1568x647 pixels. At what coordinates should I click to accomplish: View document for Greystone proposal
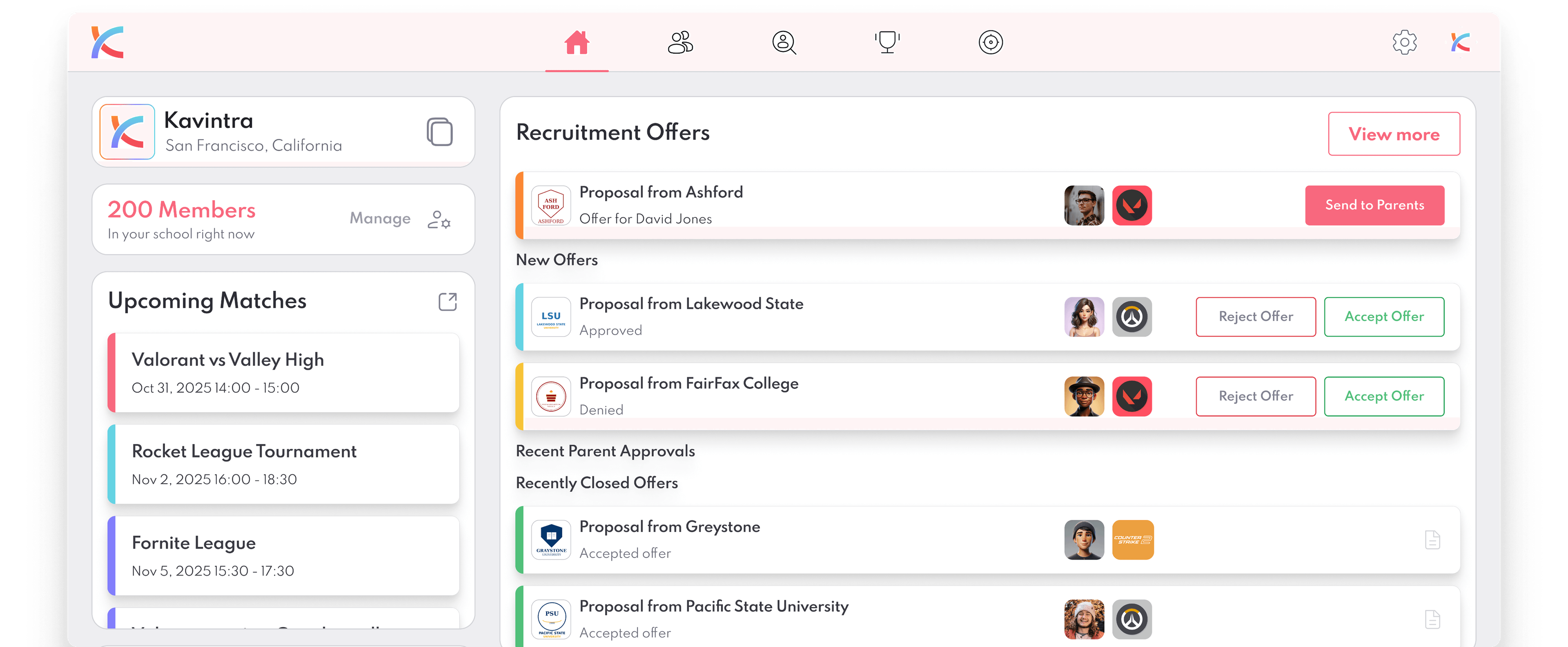point(1432,540)
